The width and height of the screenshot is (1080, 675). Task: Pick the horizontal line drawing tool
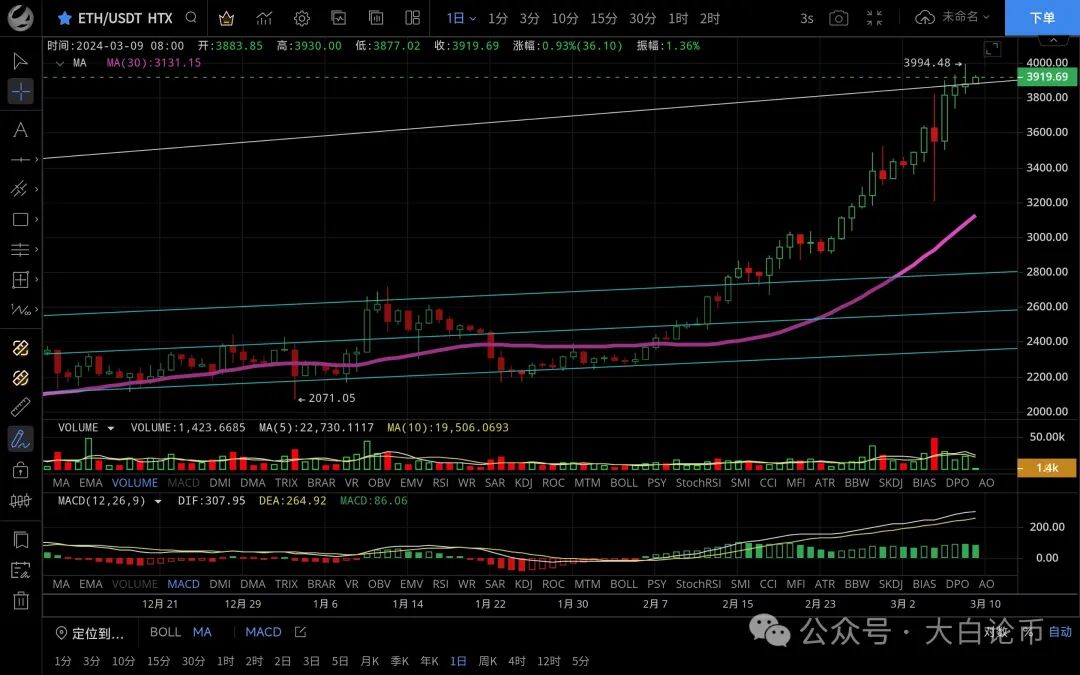(21, 160)
